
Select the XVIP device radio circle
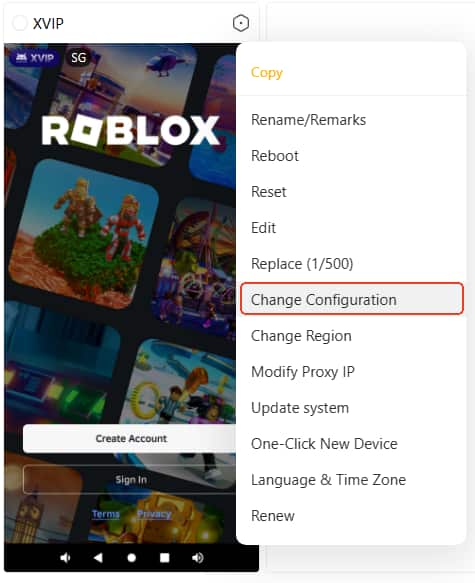(x=20, y=23)
